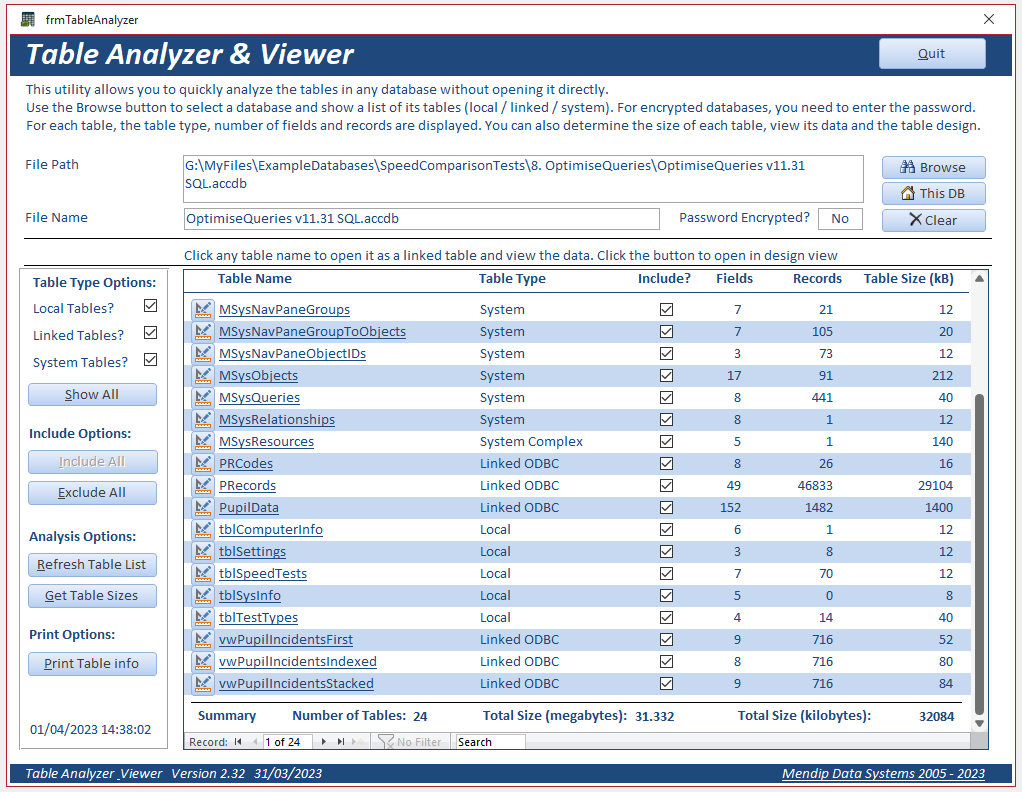The width and height of the screenshot is (1022, 792).
Task: Print the table info
Action: pos(92,664)
